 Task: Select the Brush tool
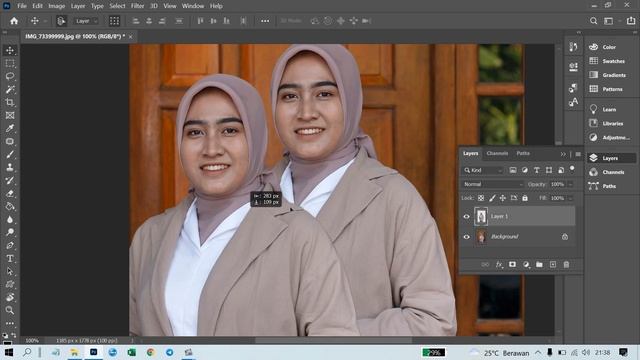10,154
